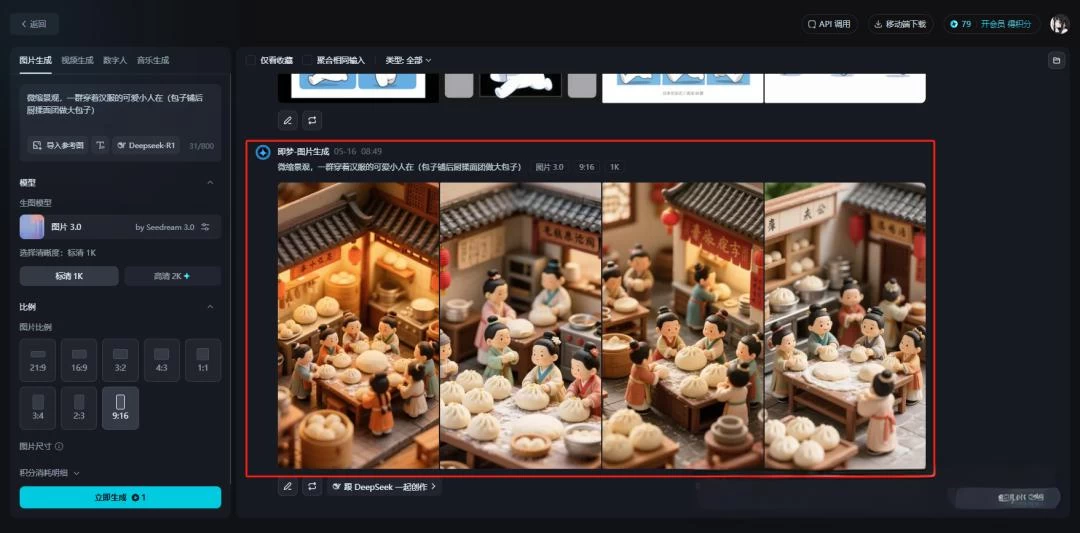Image resolution: width=1080 pixels, height=533 pixels.
Task: Enable the 聚合相同输入 checkbox
Action: click(308, 60)
